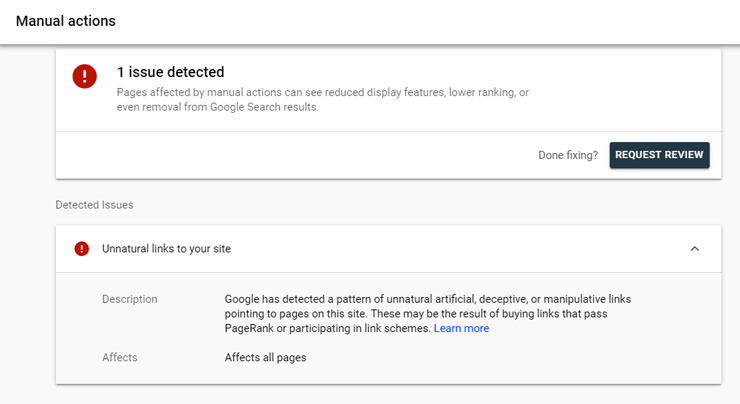The image size is (740, 404).
Task: Click the Done fixing? prompt text
Action: point(567,155)
